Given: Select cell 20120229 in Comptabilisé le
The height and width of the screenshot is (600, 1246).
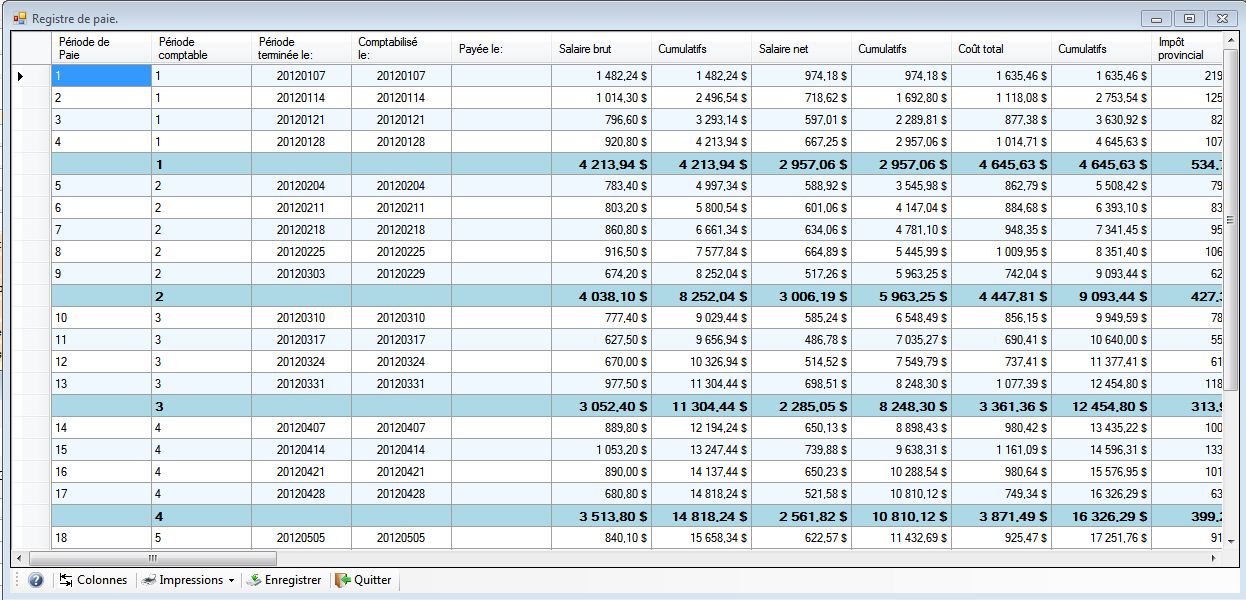Looking at the screenshot, I should pos(401,274).
